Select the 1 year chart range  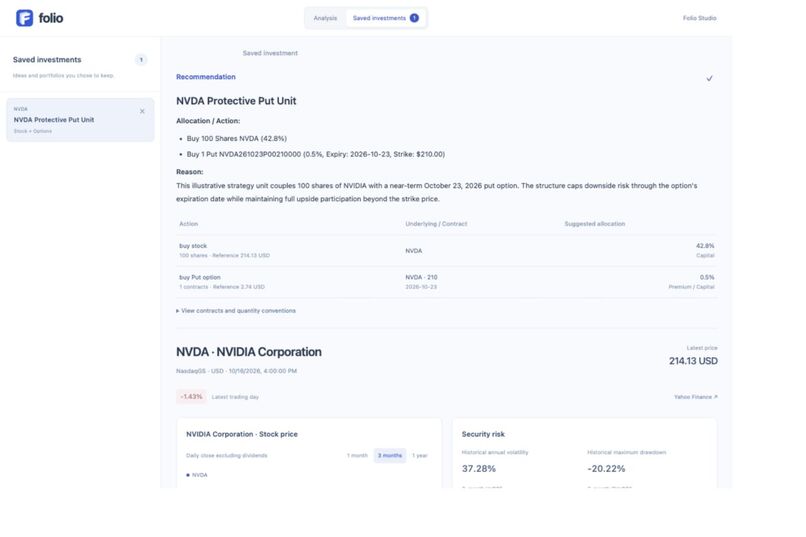coord(419,455)
